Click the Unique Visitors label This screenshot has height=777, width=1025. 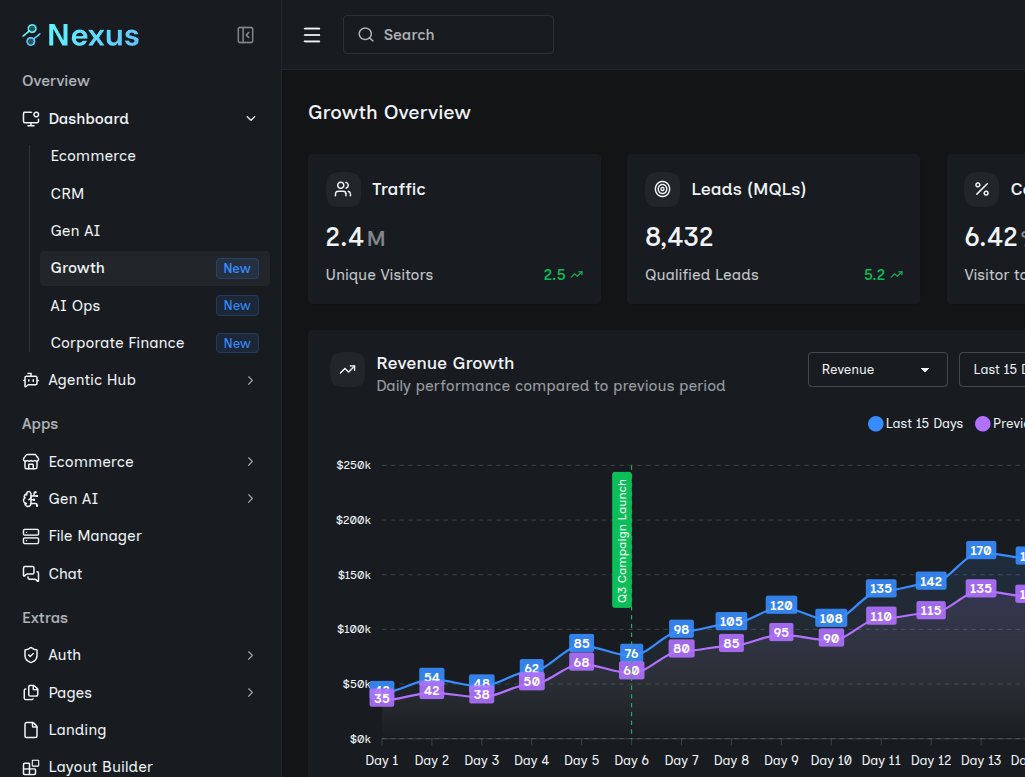pyautogui.click(x=379, y=275)
